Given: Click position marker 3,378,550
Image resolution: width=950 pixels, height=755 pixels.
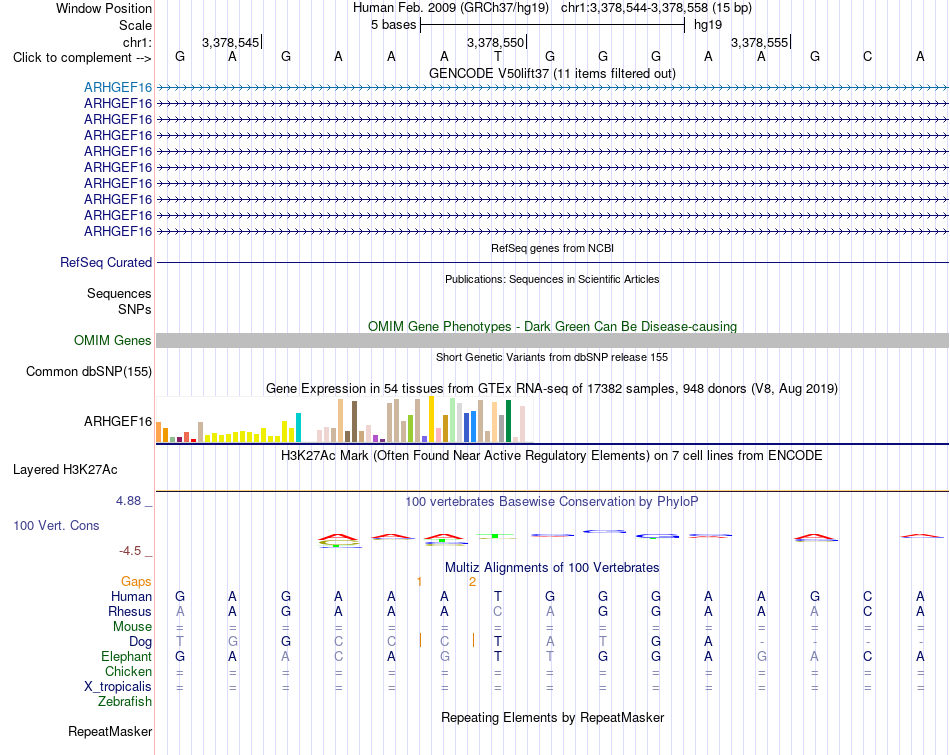Looking at the screenshot, I should 496,42.
